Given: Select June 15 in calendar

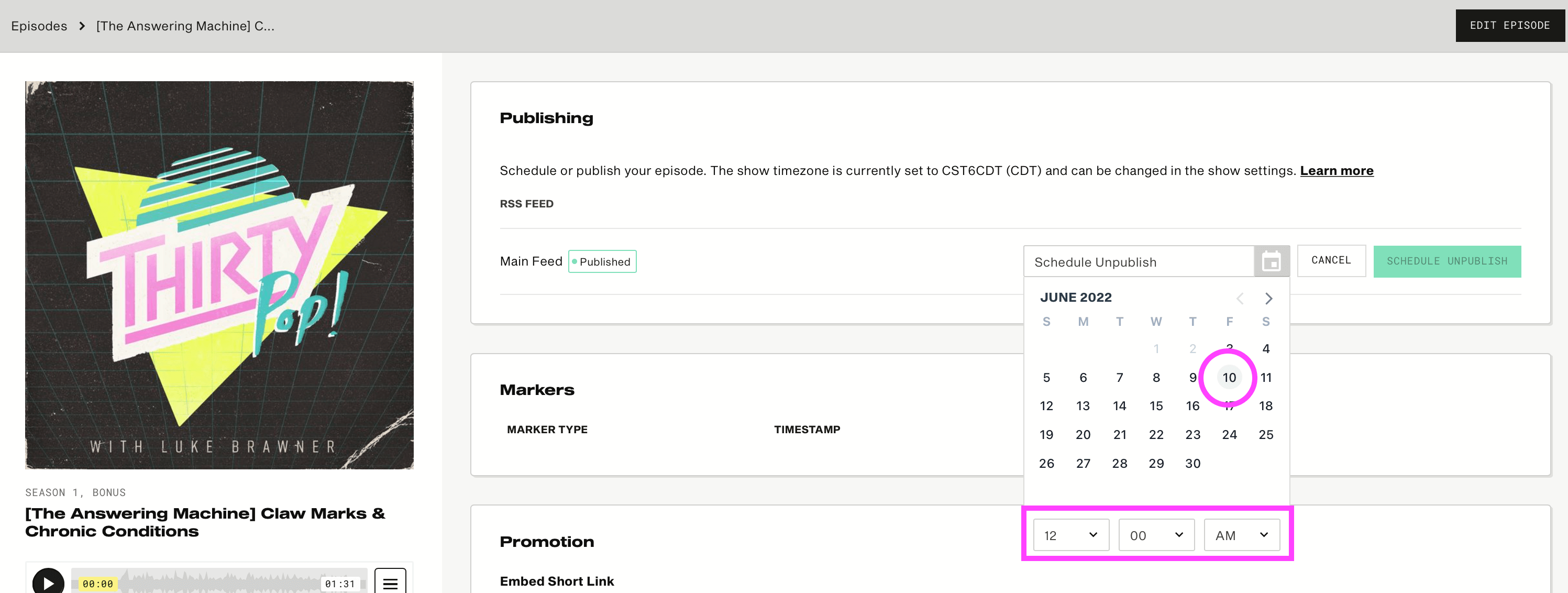Looking at the screenshot, I should tap(1156, 406).
